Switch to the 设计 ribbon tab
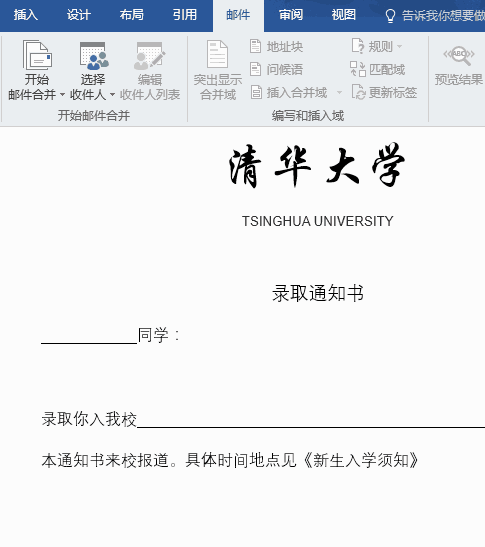 79,15
